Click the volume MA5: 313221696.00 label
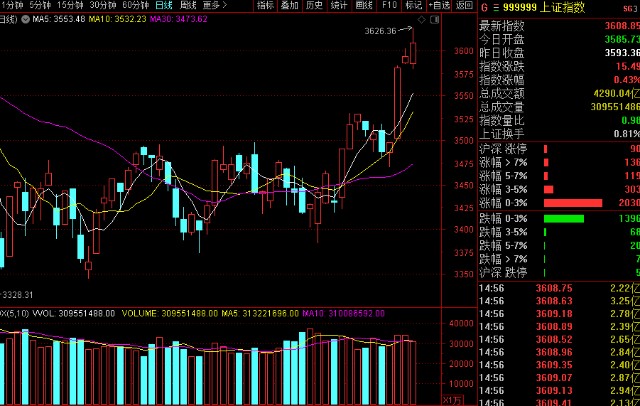The image size is (640, 406). pyautogui.click(x=260, y=313)
